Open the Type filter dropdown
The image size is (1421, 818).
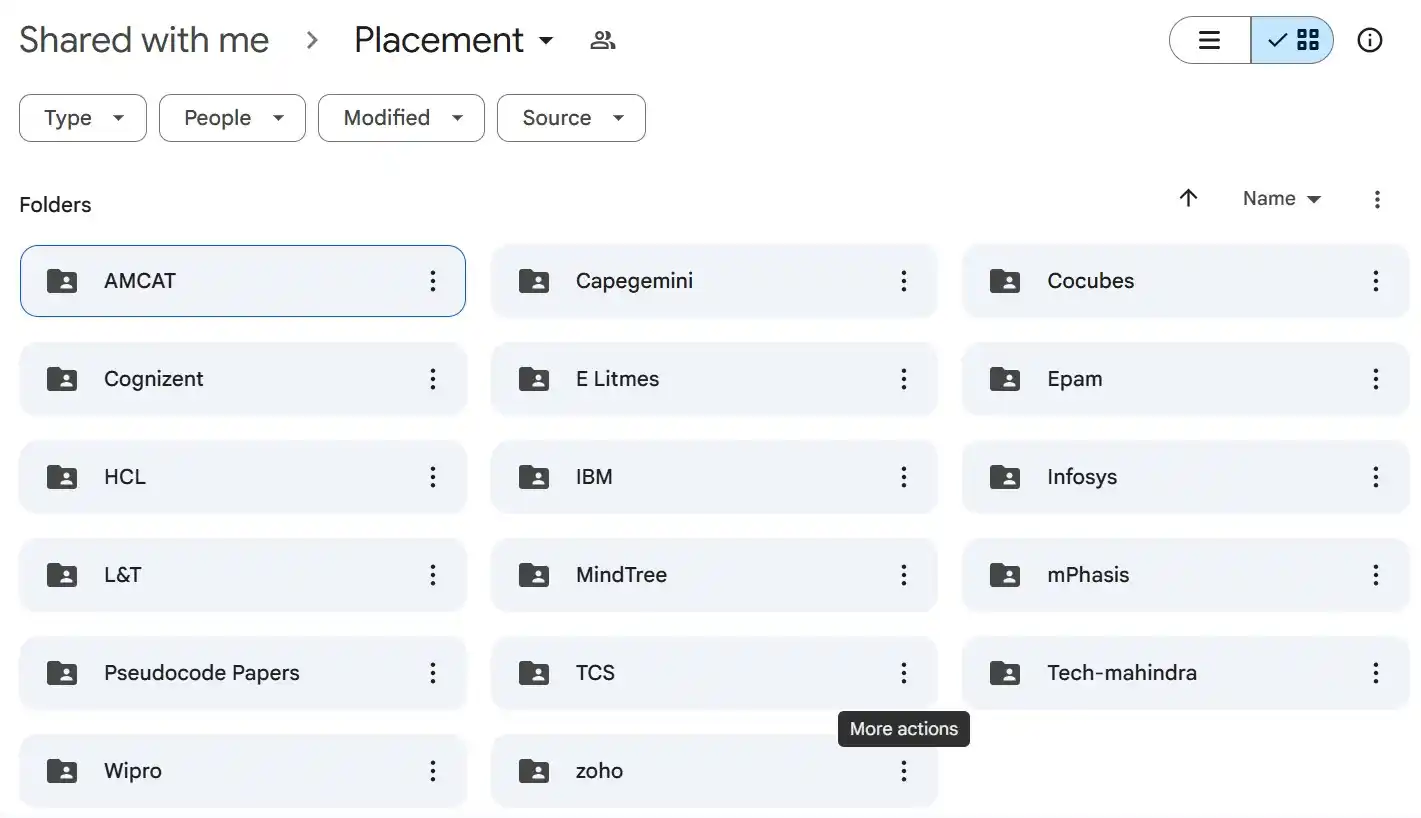(83, 118)
